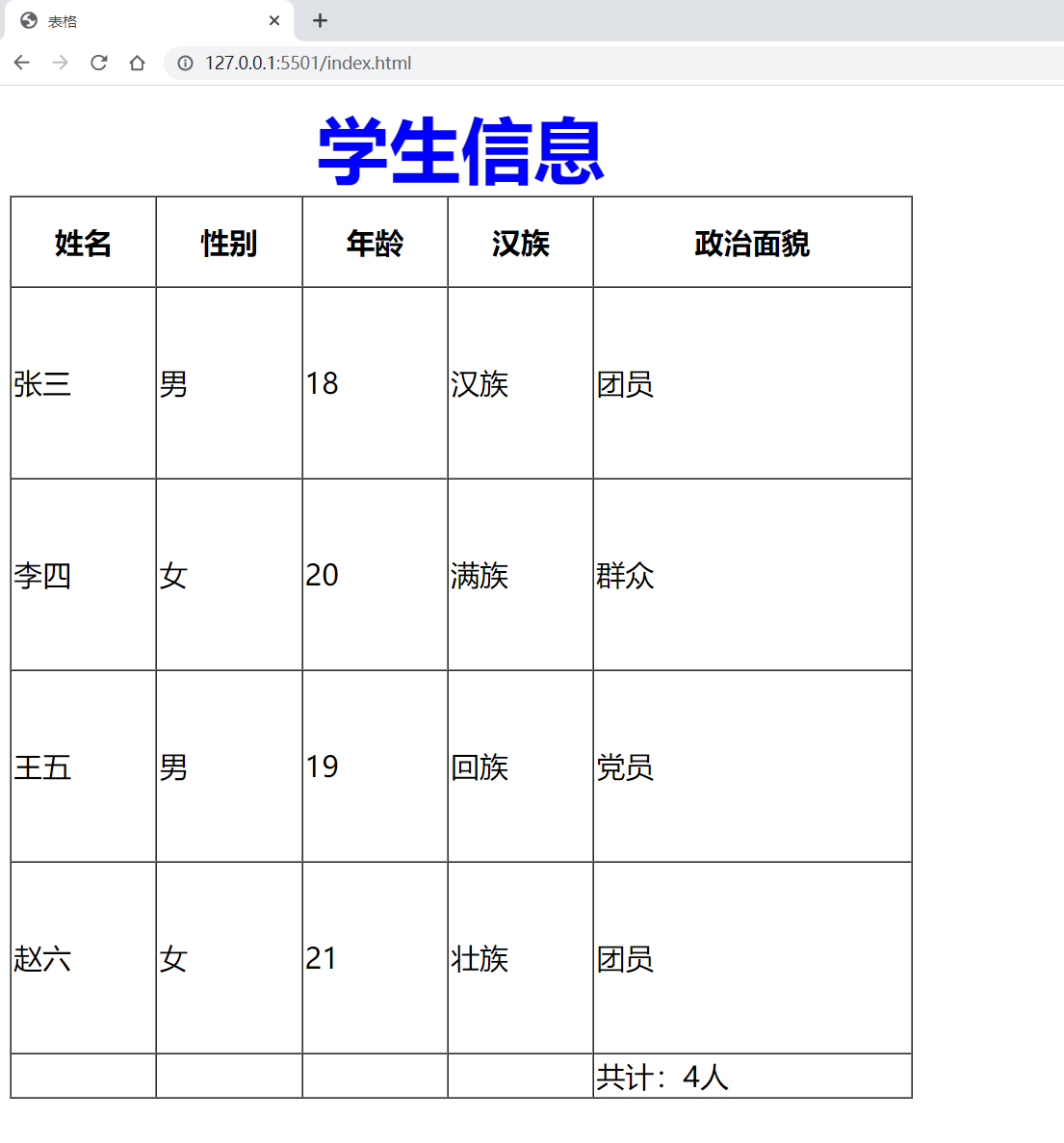Click the bold 汉族 column header
1064x1143 pixels.
(520, 242)
